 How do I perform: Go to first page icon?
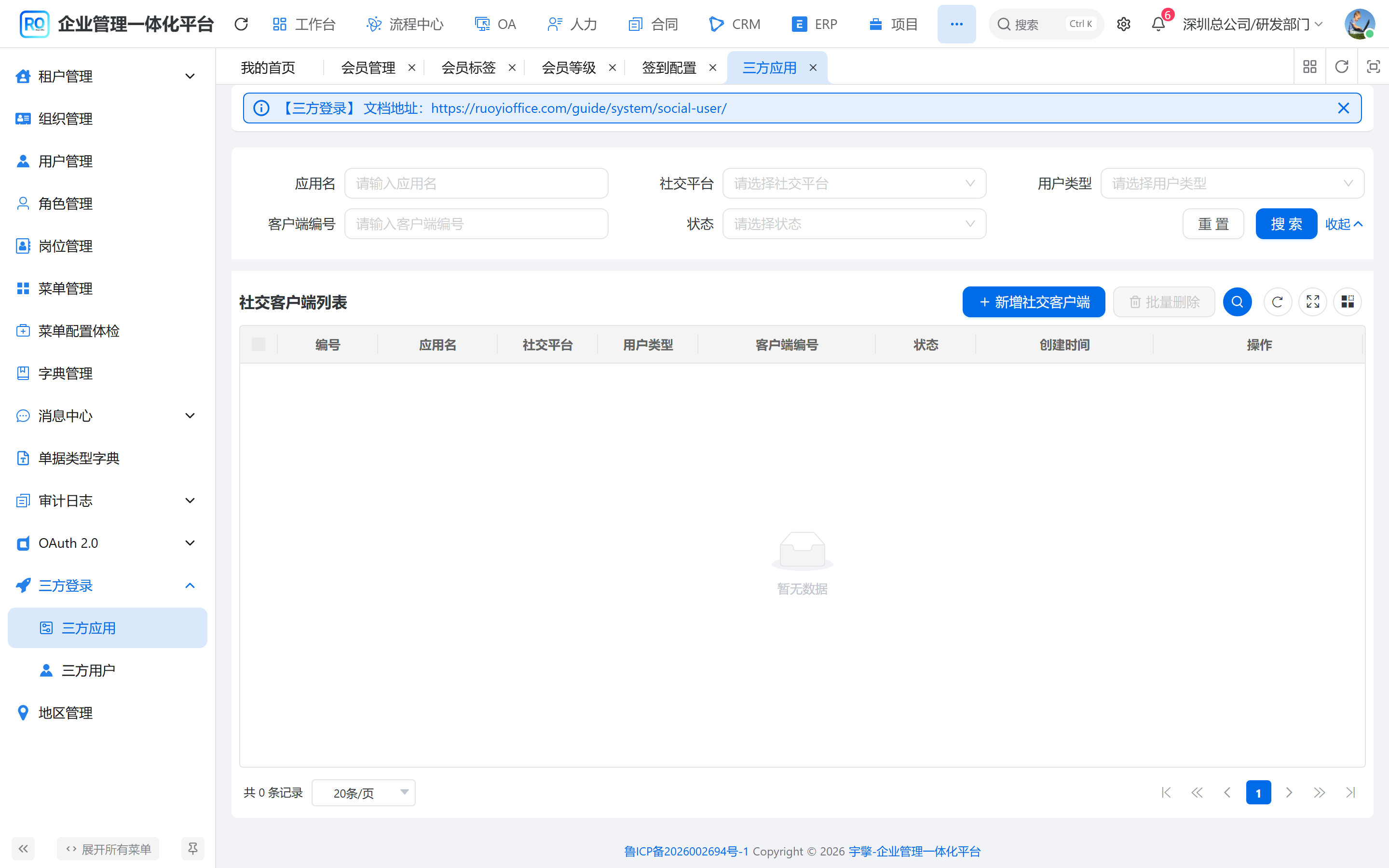(x=1166, y=793)
